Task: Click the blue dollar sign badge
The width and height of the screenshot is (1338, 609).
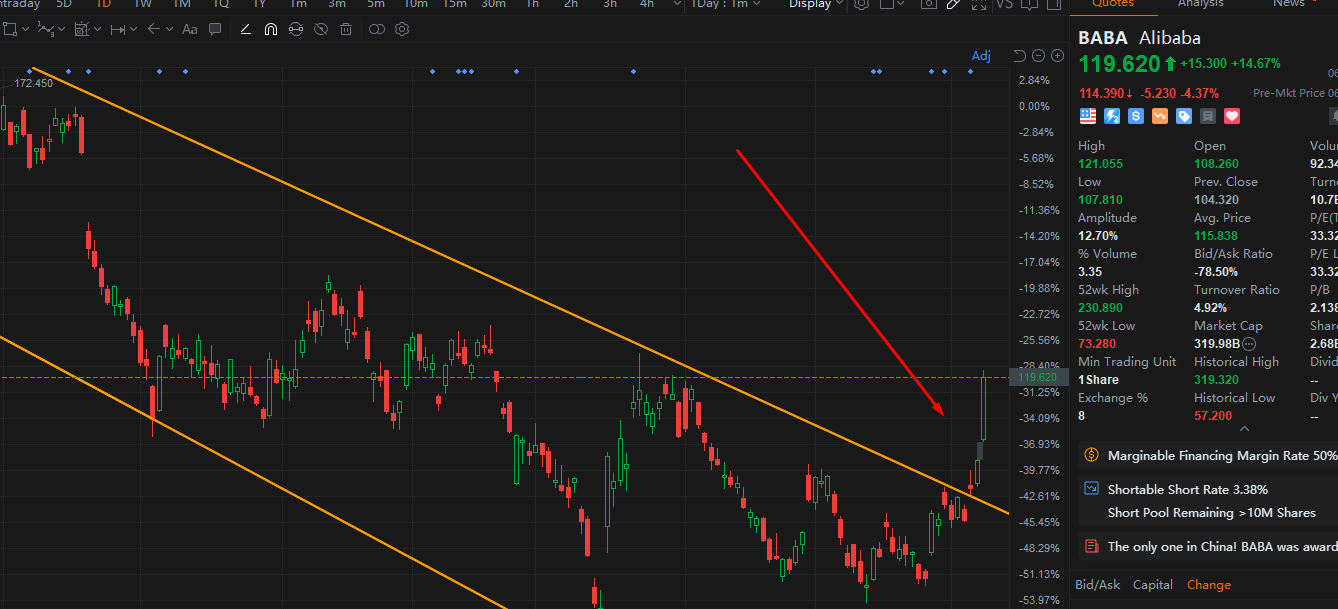Action: click(x=1136, y=116)
